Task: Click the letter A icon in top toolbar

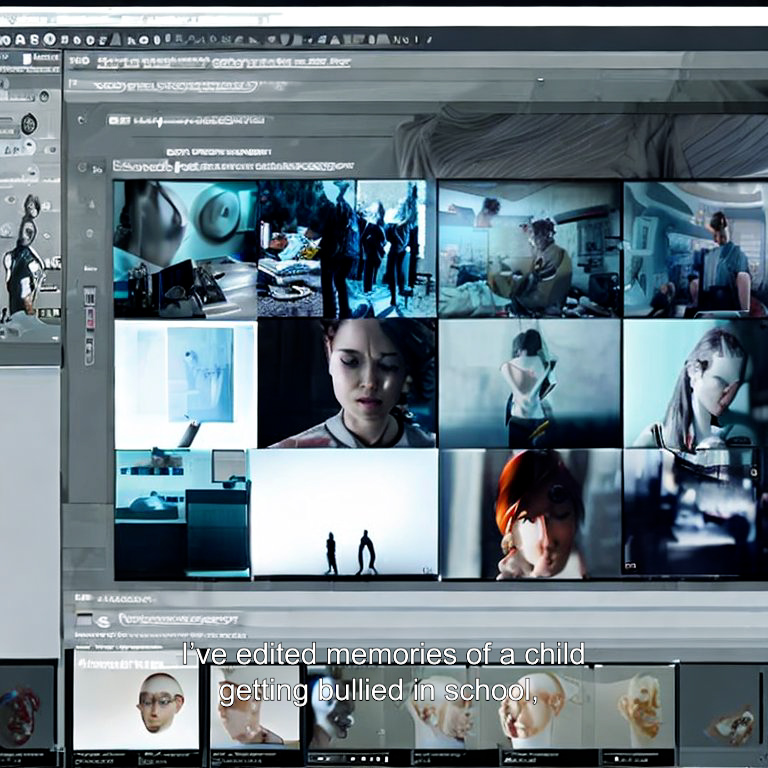Action: (x=20, y=40)
